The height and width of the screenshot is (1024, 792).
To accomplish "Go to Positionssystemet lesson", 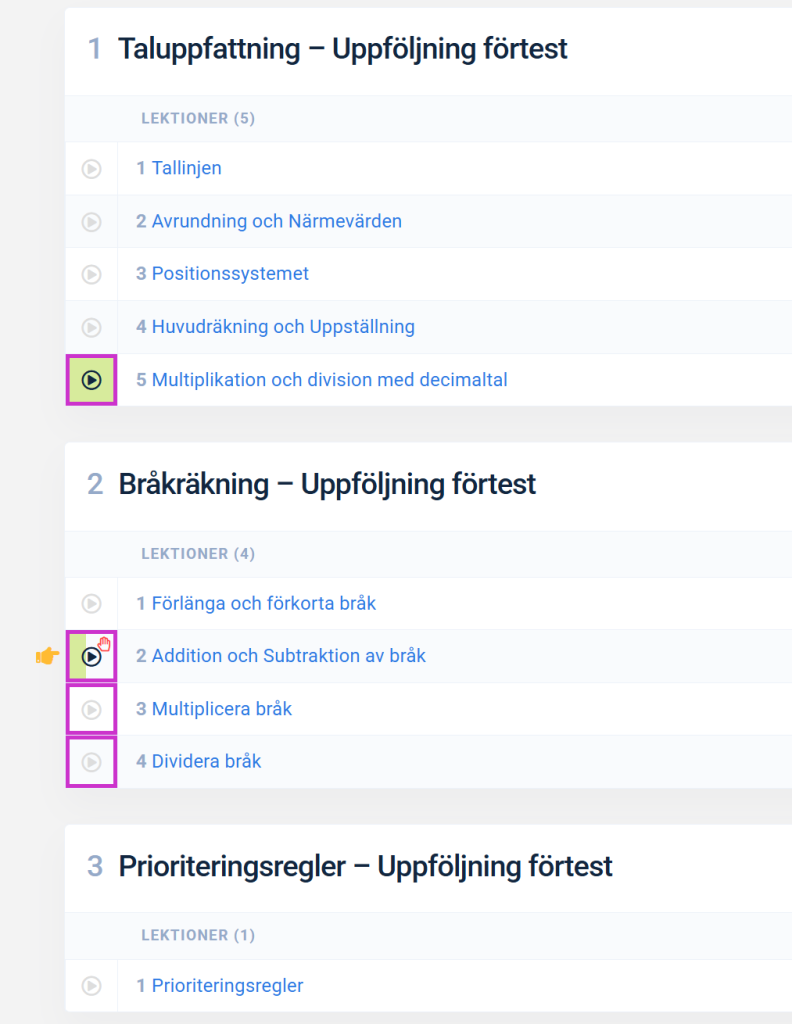I will coord(230,274).
